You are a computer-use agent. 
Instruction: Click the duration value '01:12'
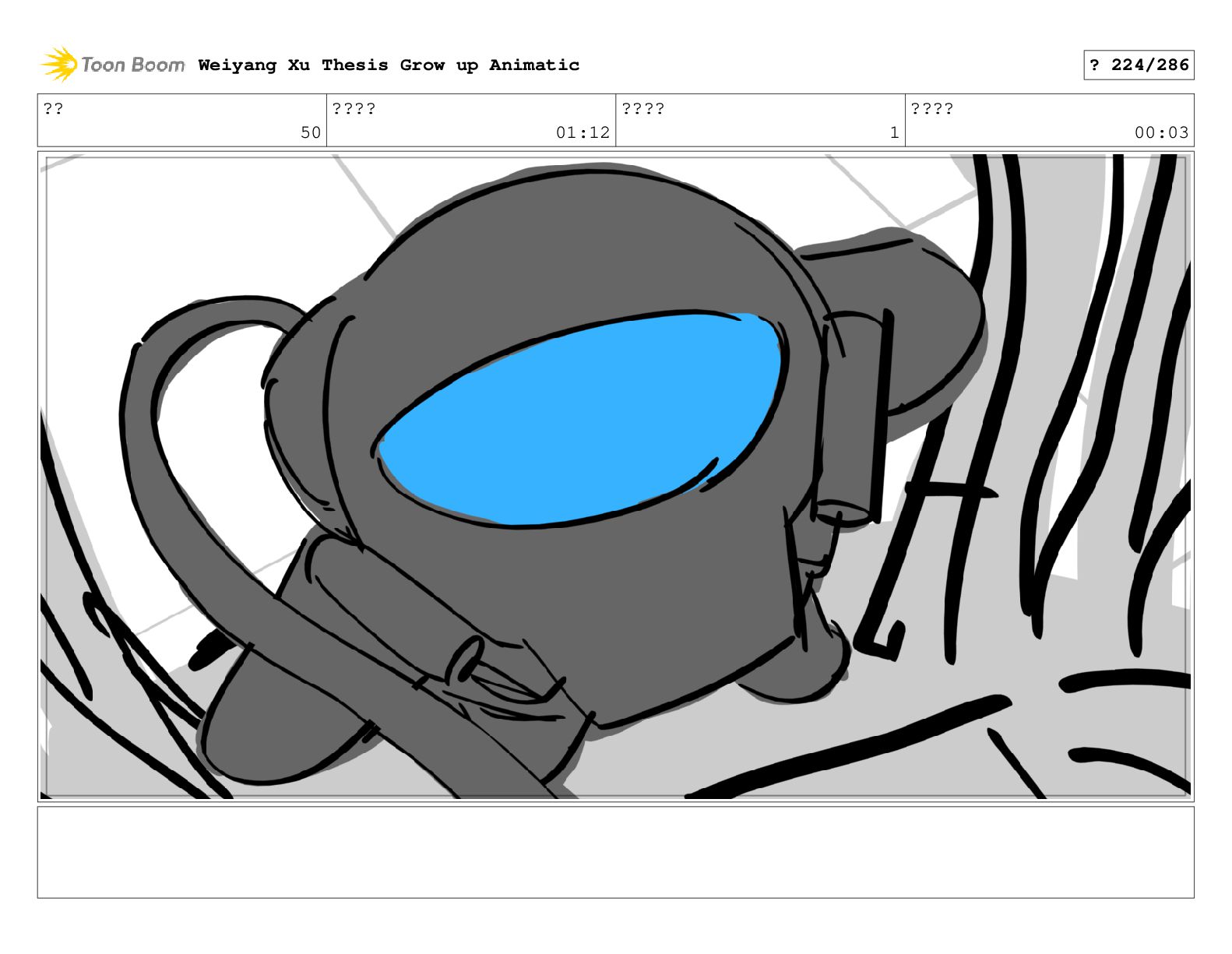tap(583, 132)
